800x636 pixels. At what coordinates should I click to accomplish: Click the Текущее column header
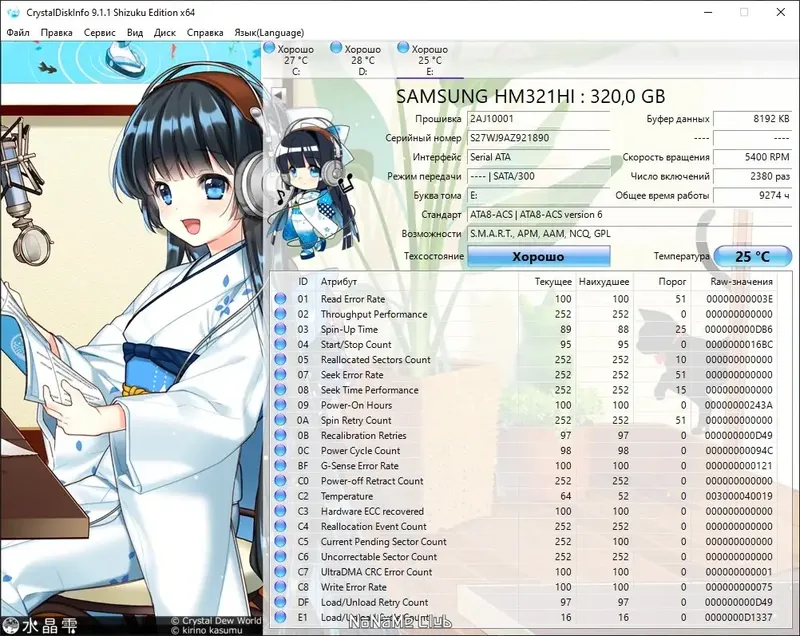click(546, 282)
